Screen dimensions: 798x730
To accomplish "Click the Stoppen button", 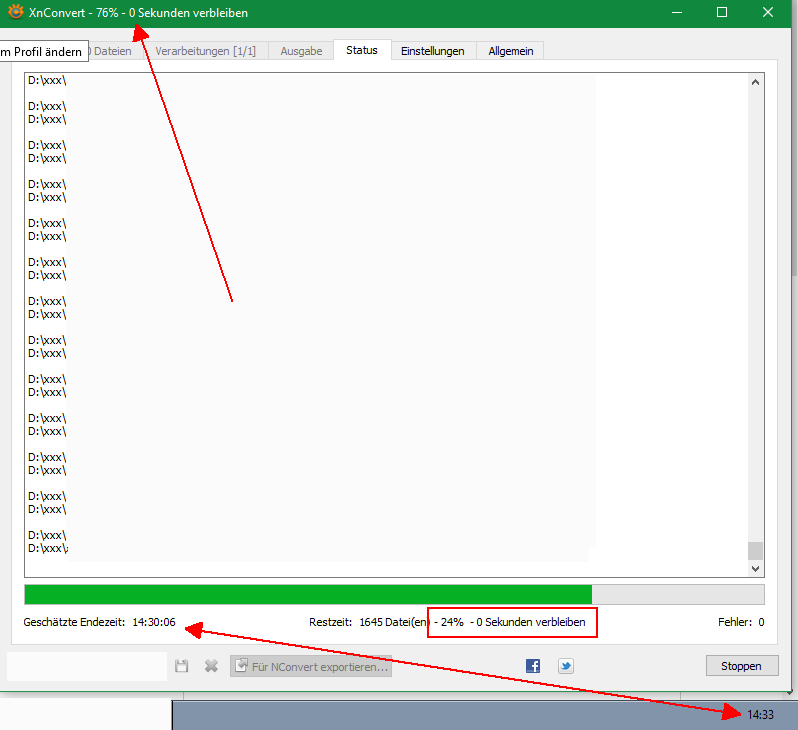I will (x=742, y=666).
